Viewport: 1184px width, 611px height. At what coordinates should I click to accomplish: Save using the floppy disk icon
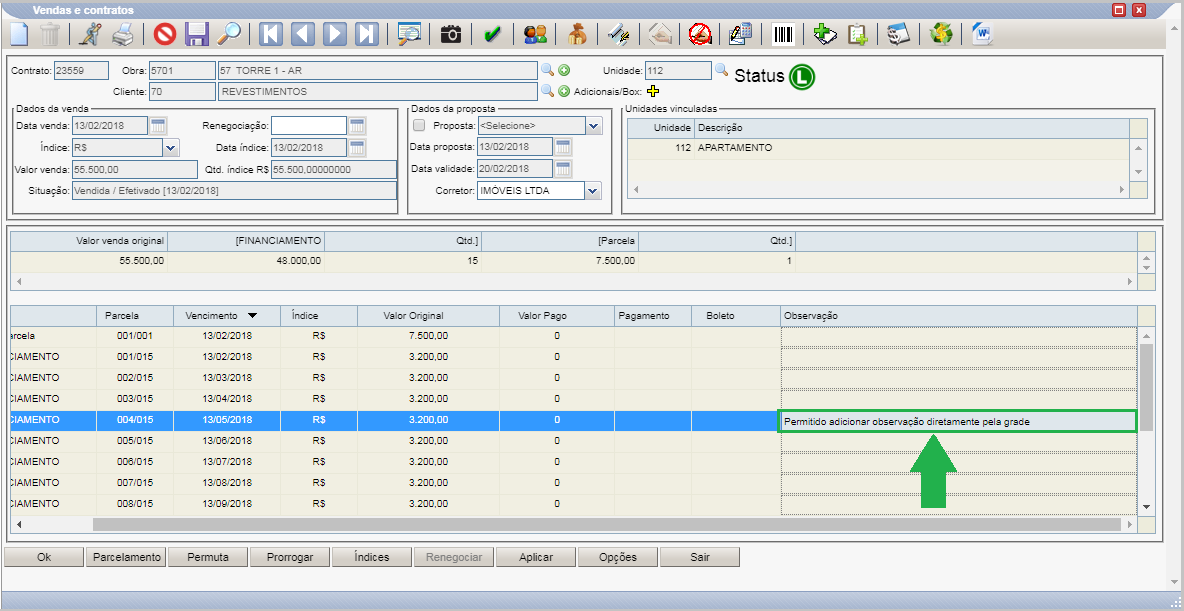pos(196,34)
